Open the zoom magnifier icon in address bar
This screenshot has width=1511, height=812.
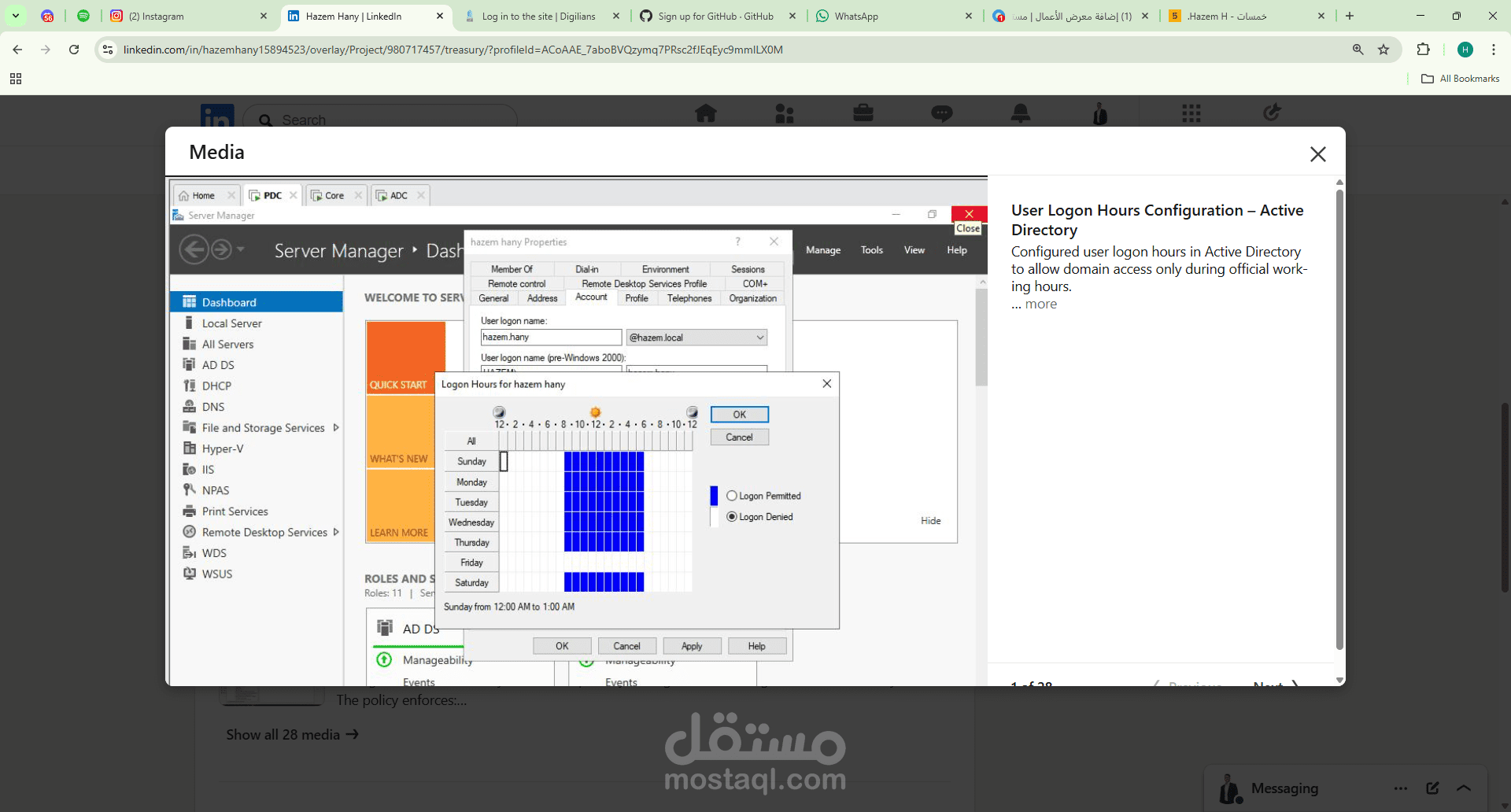(1358, 50)
